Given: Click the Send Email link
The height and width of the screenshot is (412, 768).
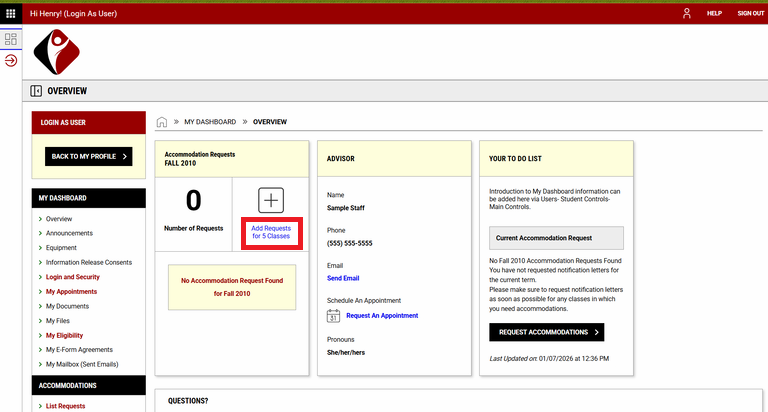Looking at the screenshot, I should coord(343,278).
